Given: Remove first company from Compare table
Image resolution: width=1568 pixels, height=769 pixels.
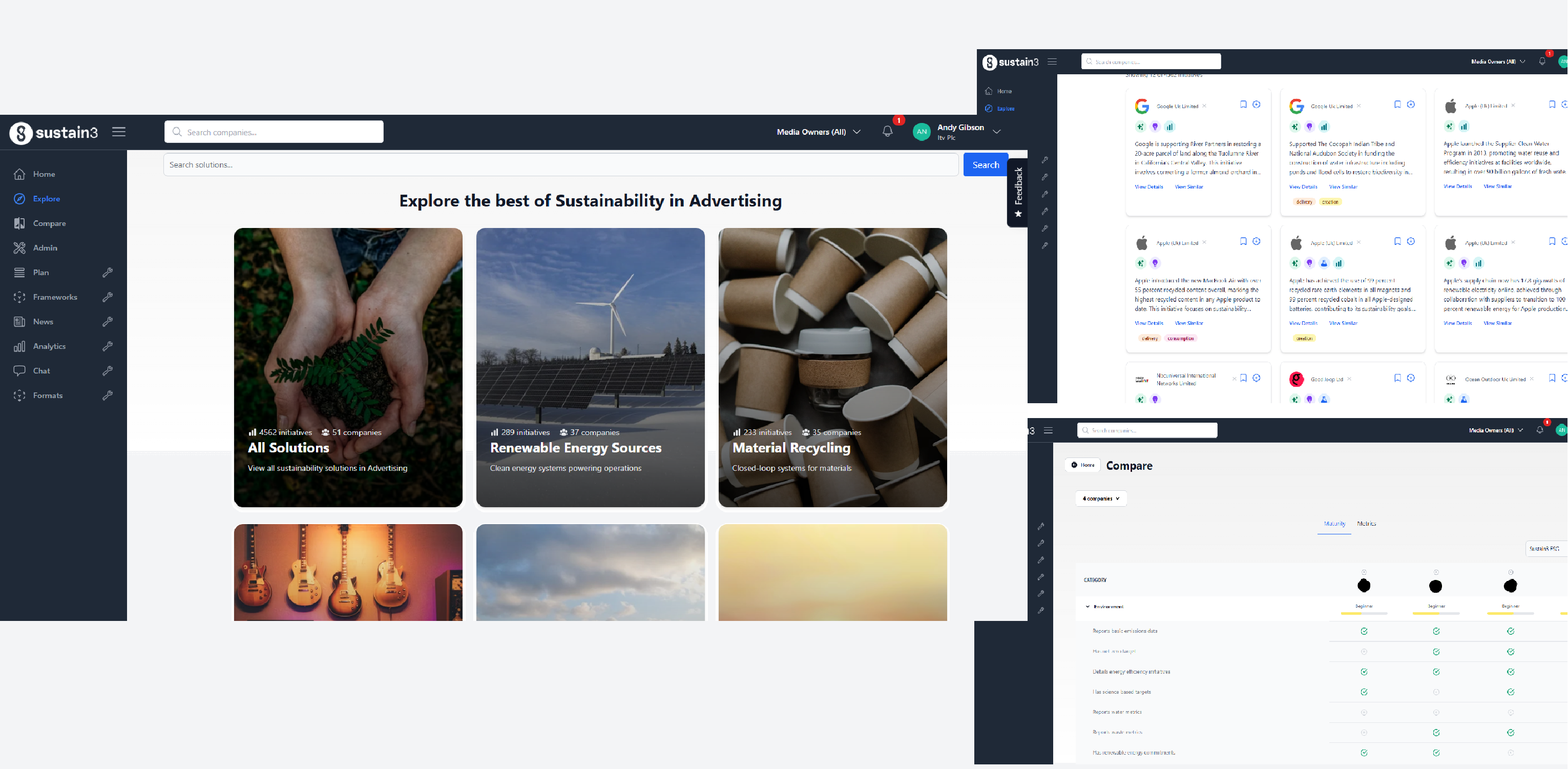Looking at the screenshot, I should click(x=1364, y=572).
